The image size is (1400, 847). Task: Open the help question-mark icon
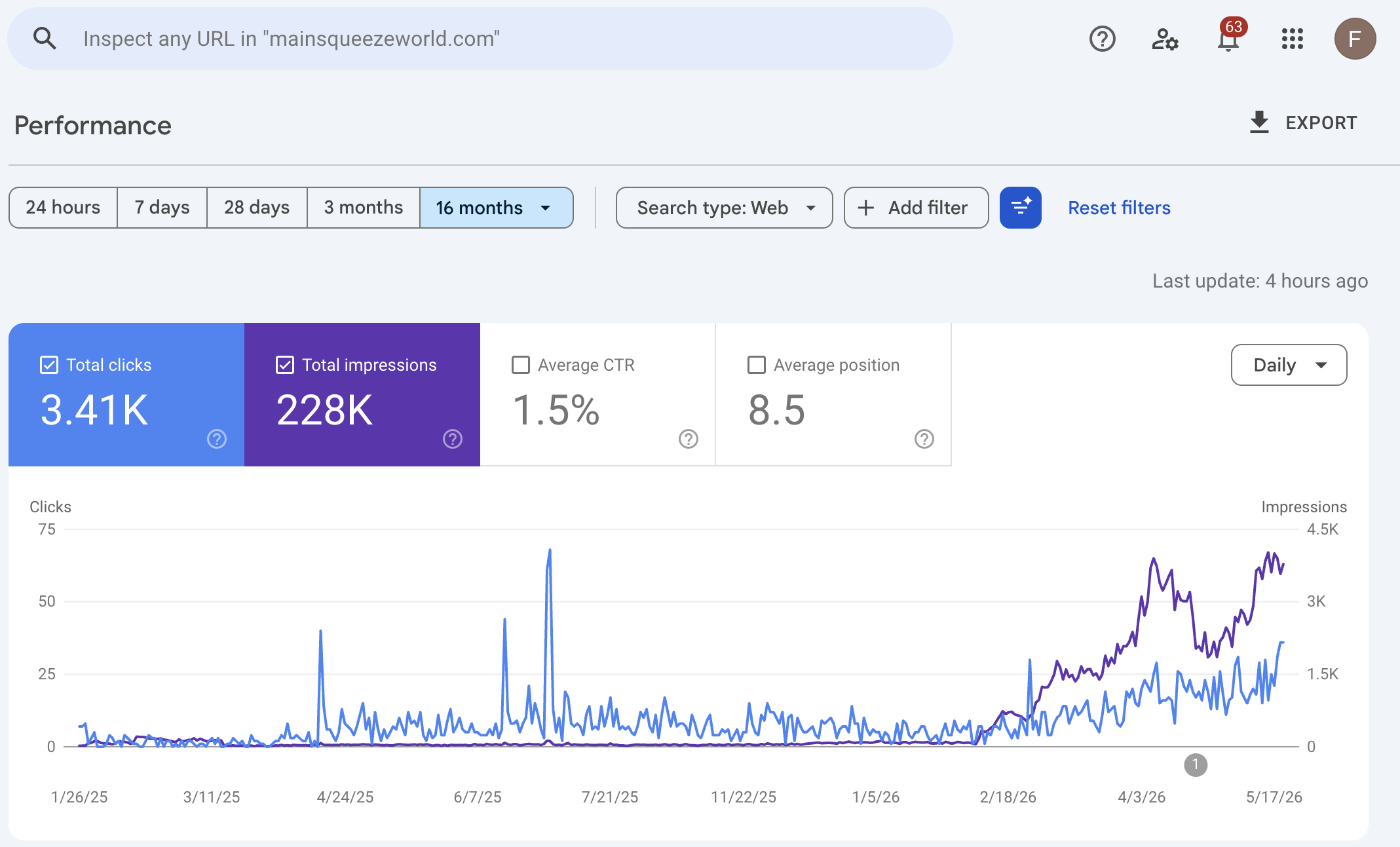(x=1102, y=39)
